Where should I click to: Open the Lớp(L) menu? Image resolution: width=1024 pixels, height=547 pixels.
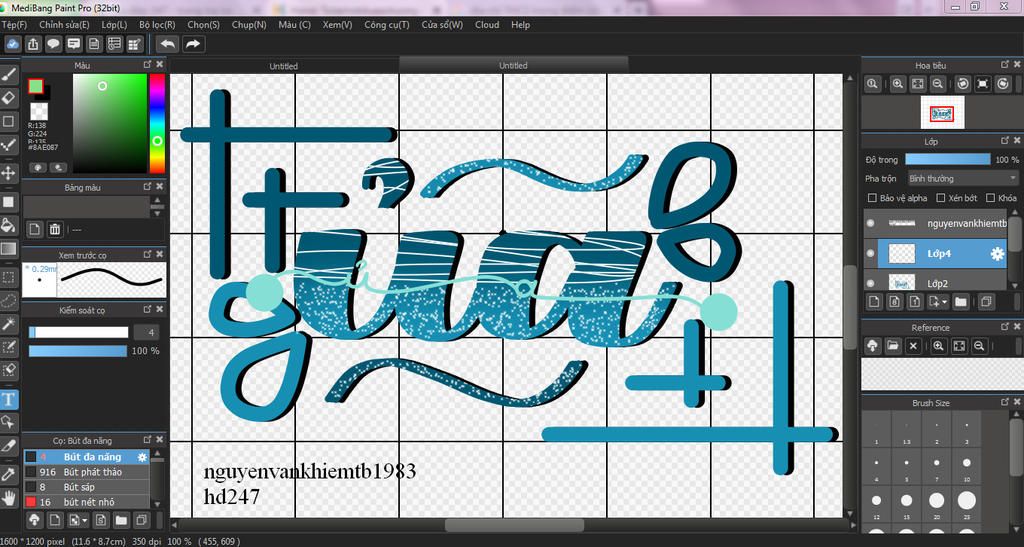114,25
